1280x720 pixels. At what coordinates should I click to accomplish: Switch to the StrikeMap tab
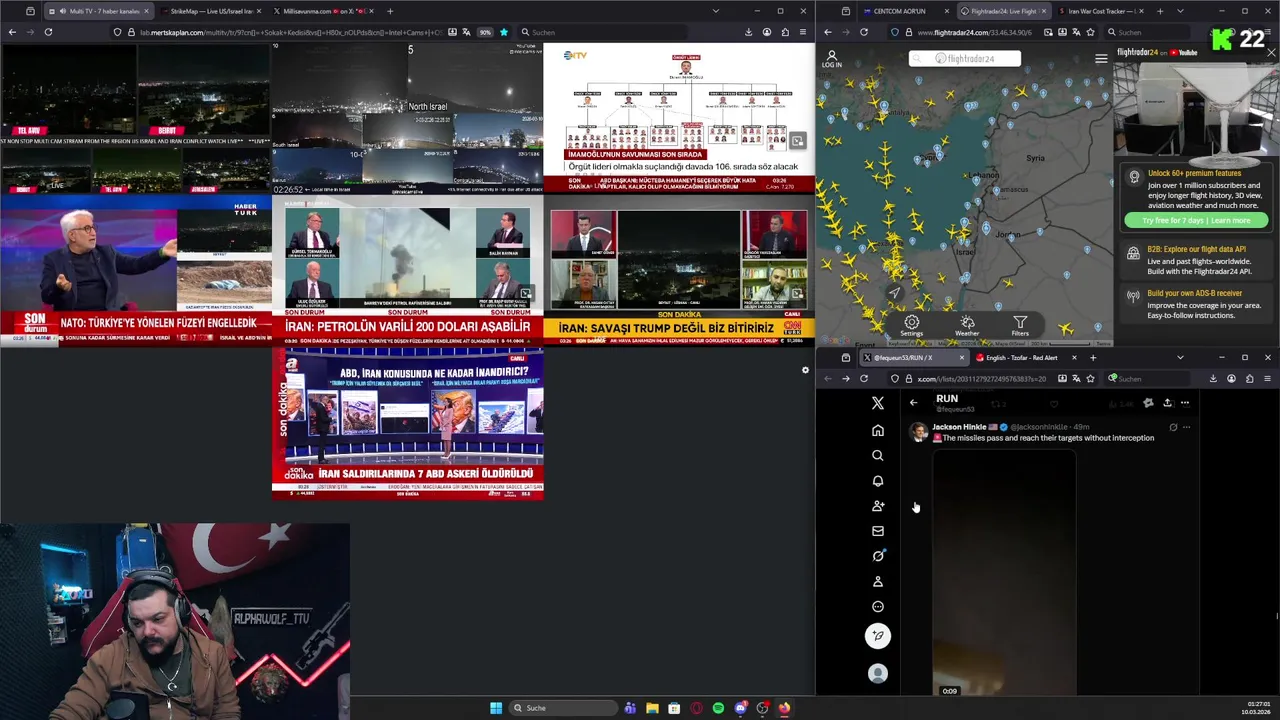pos(211,11)
